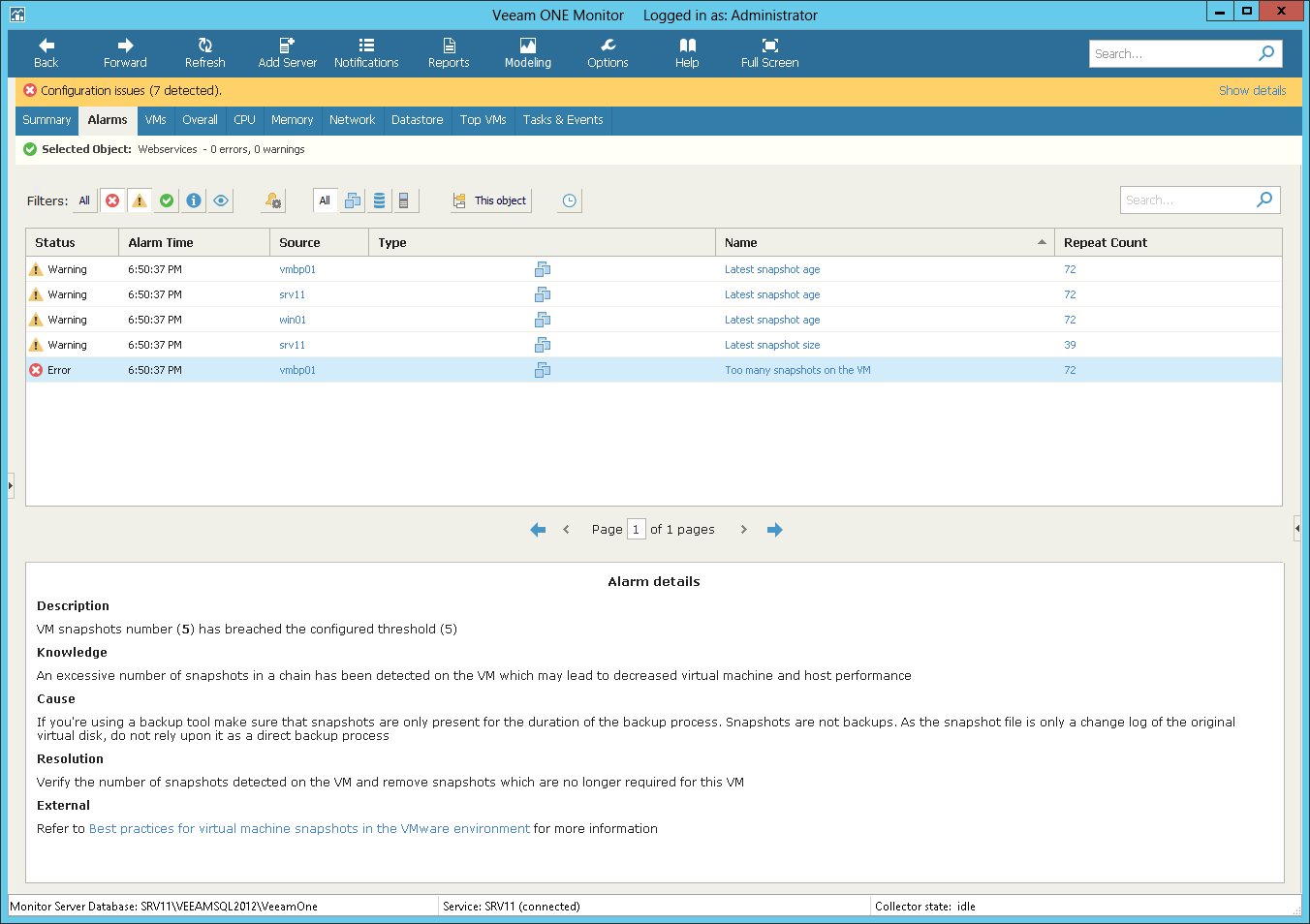Sort by the Type column header
Image resolution: width=1310 pixels, height=924 pixels.
[542, 242]
